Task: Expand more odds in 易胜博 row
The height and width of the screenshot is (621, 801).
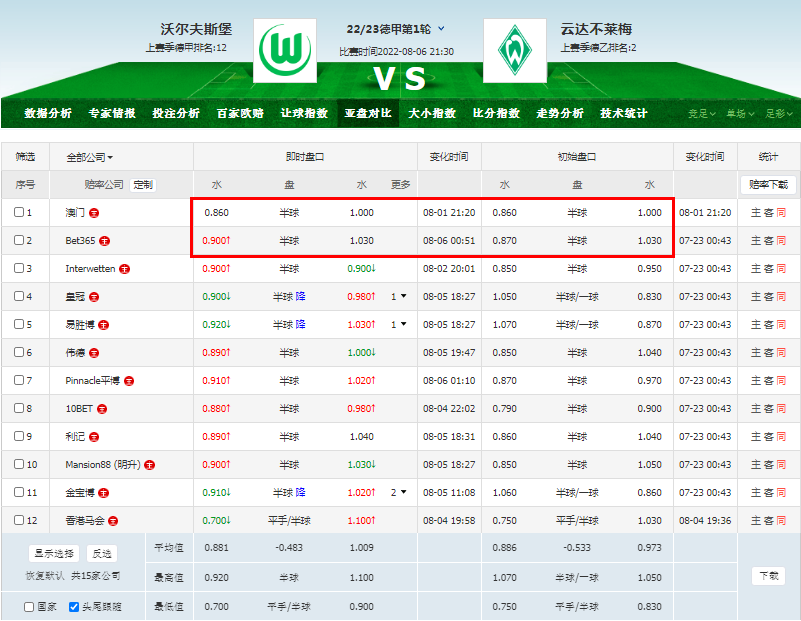Action: [399, 325]
